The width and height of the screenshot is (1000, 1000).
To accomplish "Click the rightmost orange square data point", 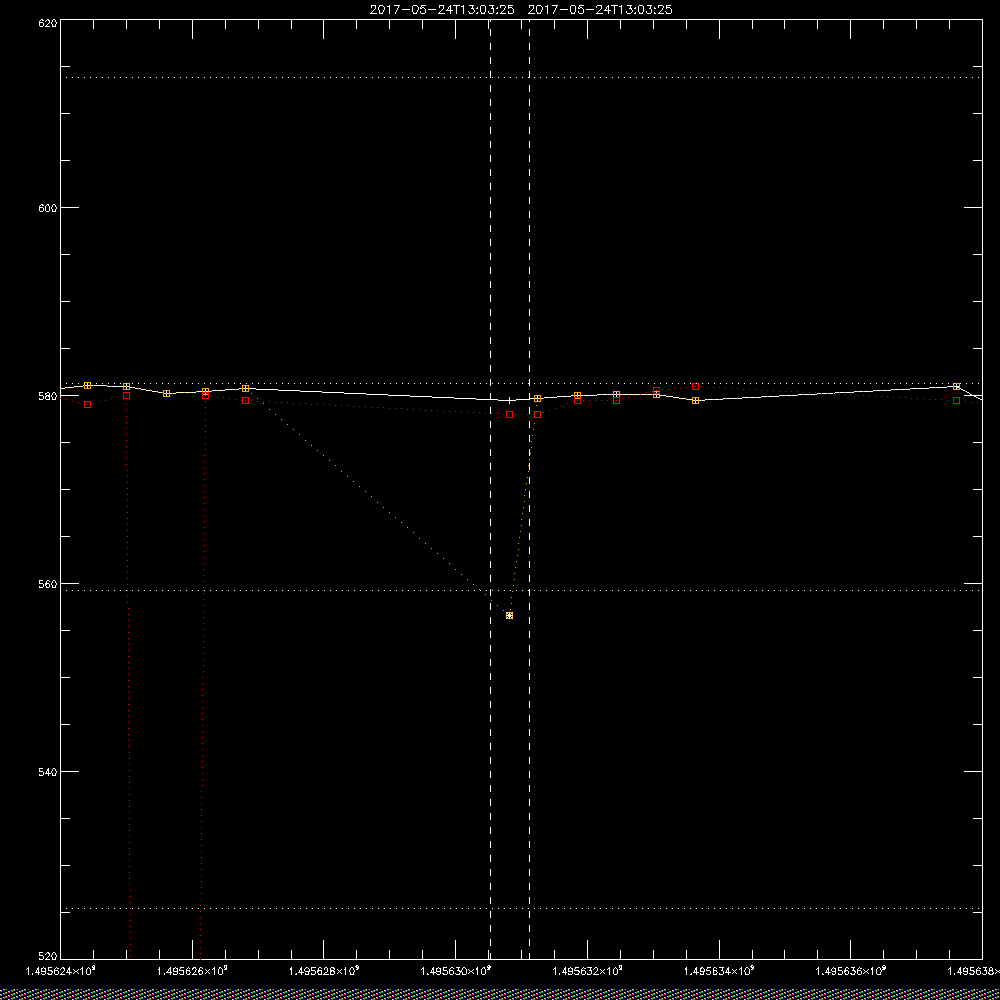I will coord(957,386).
